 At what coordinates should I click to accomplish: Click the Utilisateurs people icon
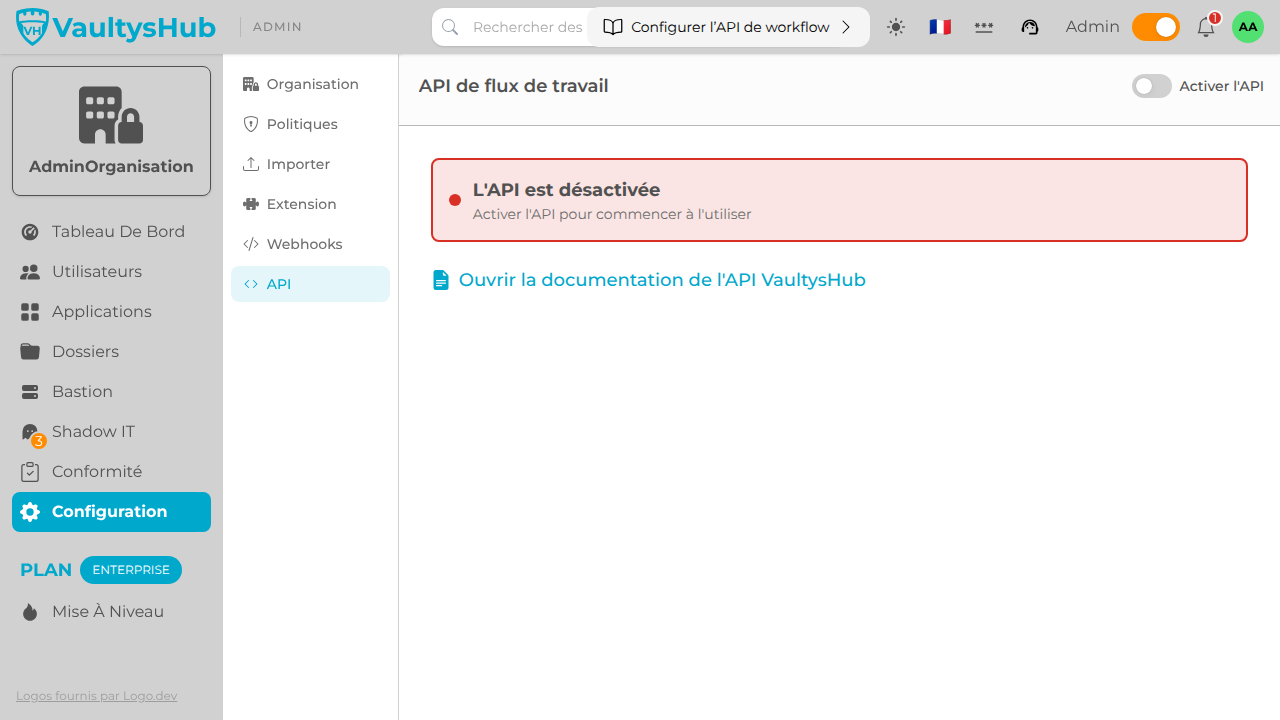[30, 272]
